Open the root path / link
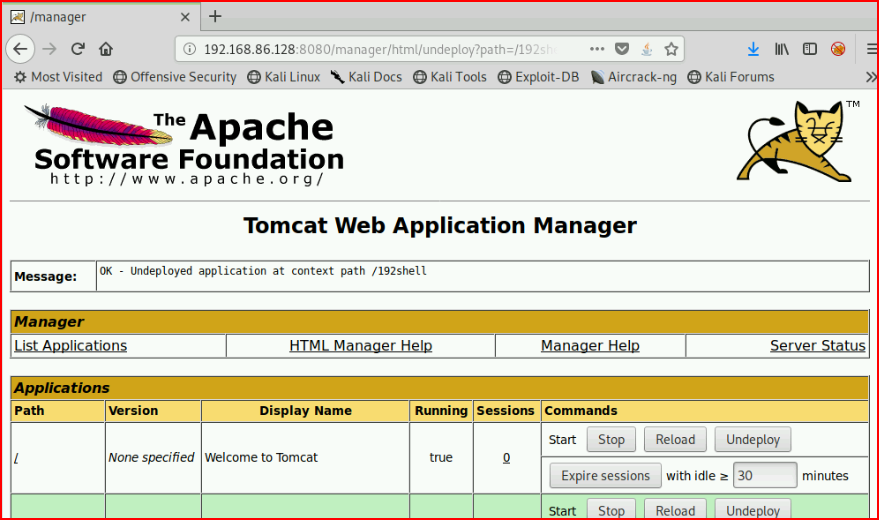 pos(16,458)
